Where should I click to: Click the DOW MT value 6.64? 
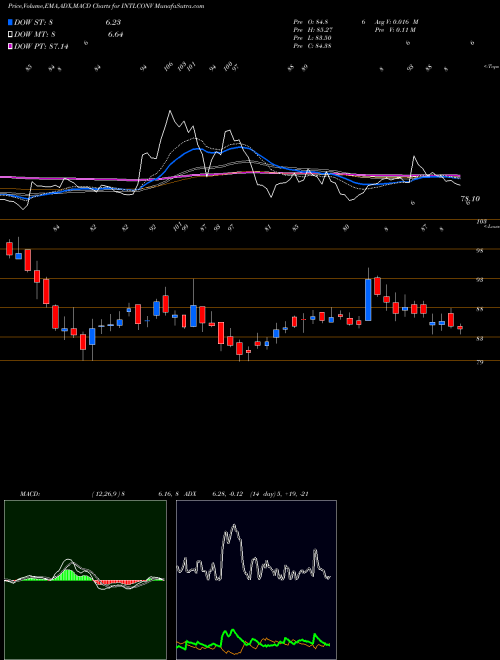(115, 35)
